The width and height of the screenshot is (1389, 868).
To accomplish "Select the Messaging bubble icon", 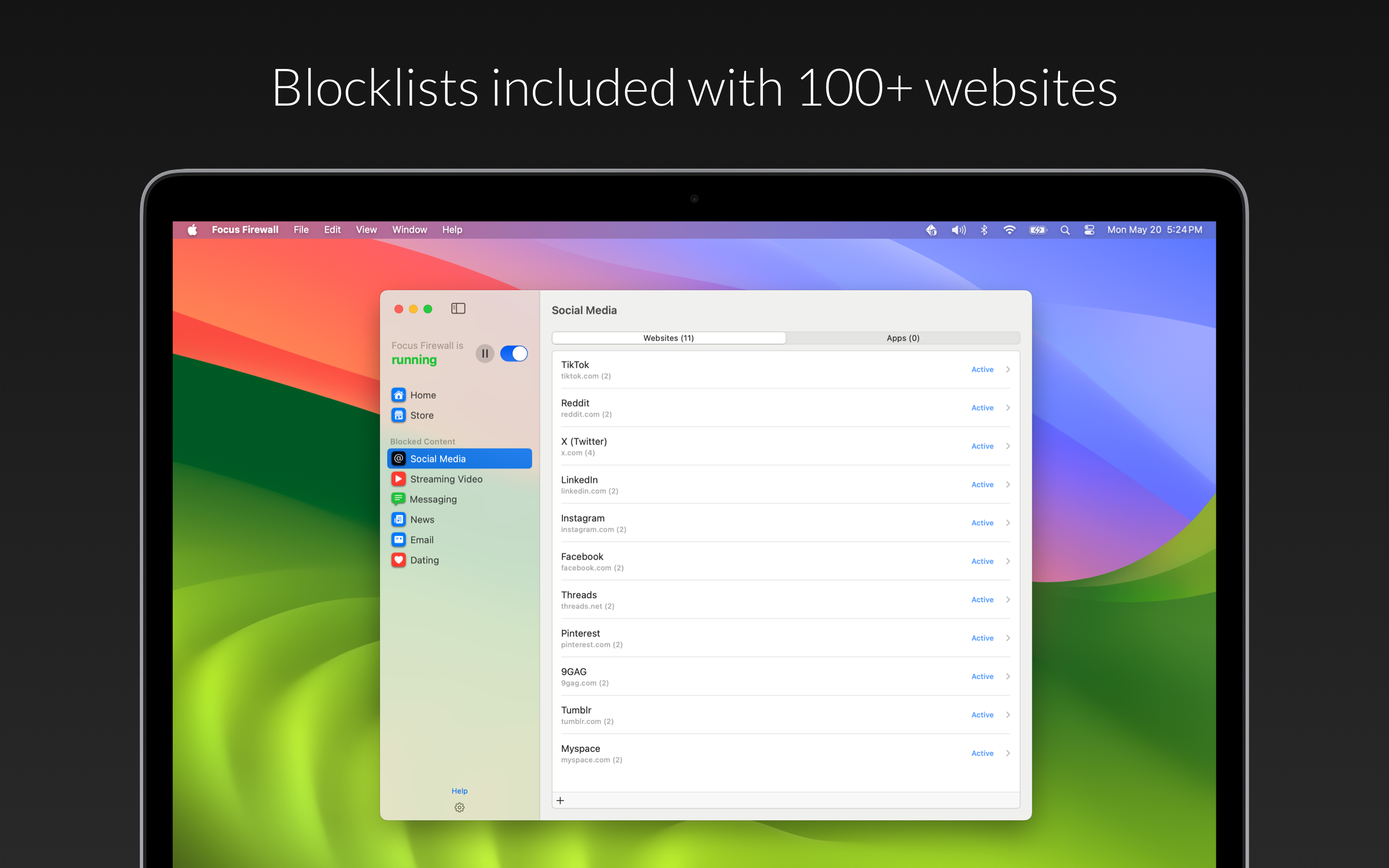I will point(398,499).
